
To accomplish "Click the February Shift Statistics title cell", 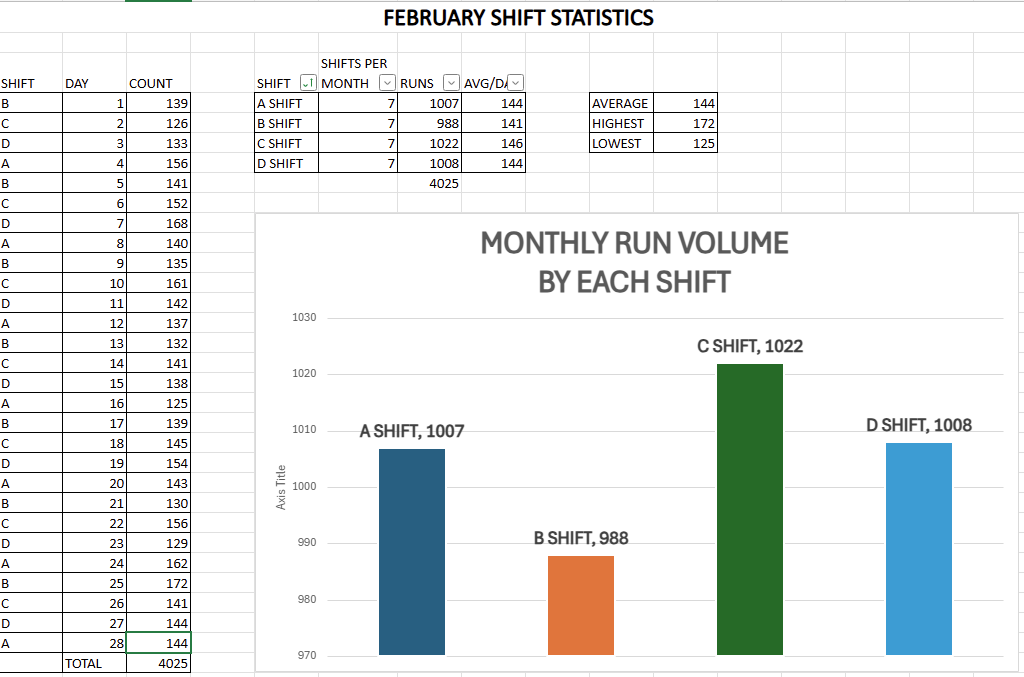I will pyautogui.click(x=518, y=18).
